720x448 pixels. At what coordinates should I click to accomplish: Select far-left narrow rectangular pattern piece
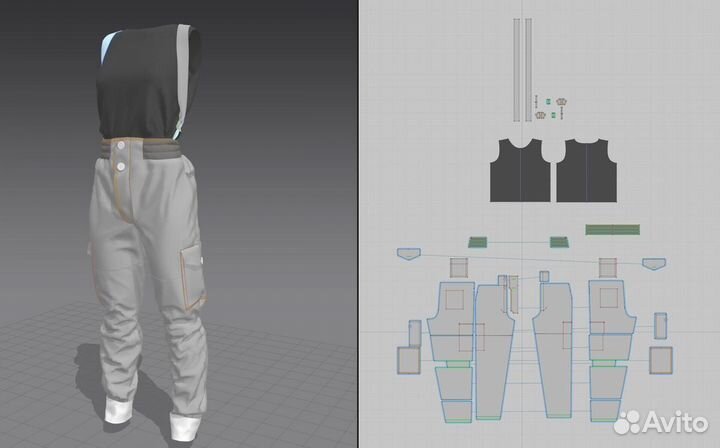[x=415, y=333]
